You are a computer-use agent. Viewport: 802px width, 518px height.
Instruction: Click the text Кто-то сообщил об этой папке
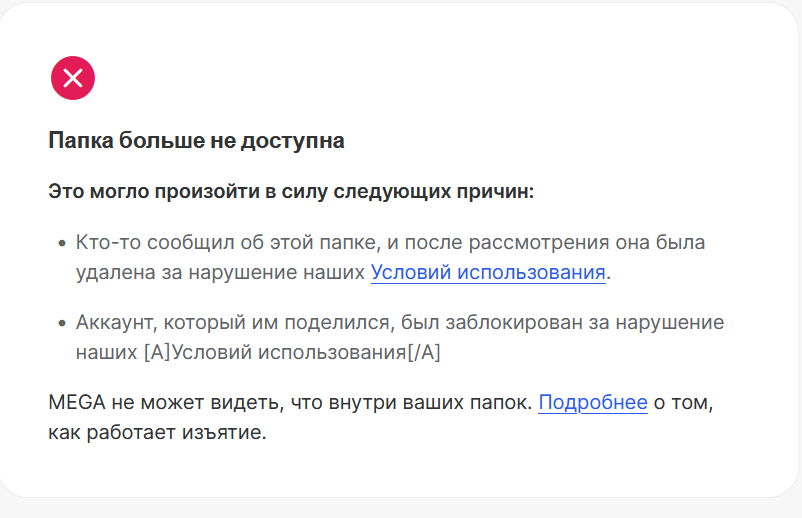[x=228, y=242]
